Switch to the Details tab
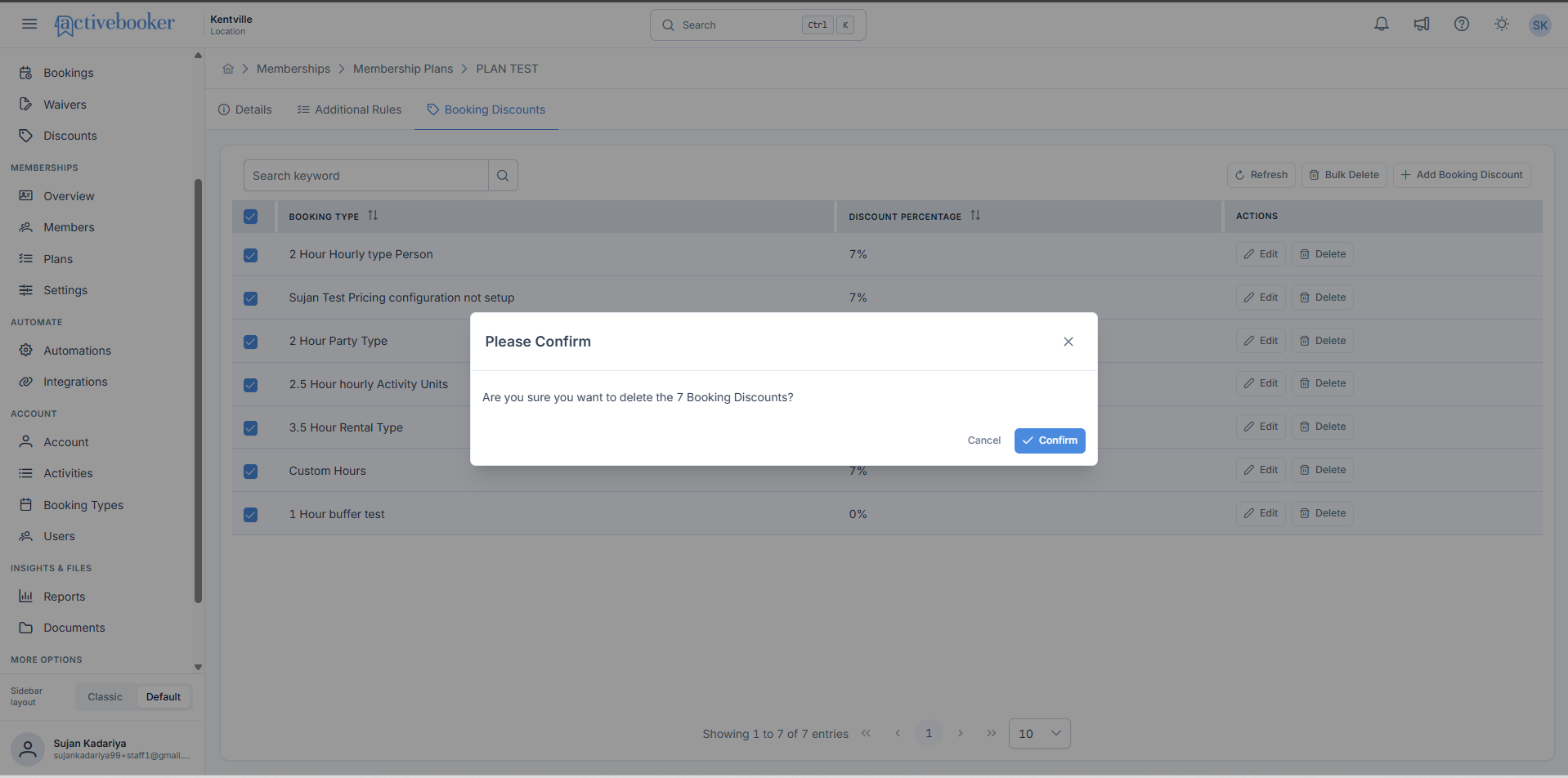 [x=245, y=110]
